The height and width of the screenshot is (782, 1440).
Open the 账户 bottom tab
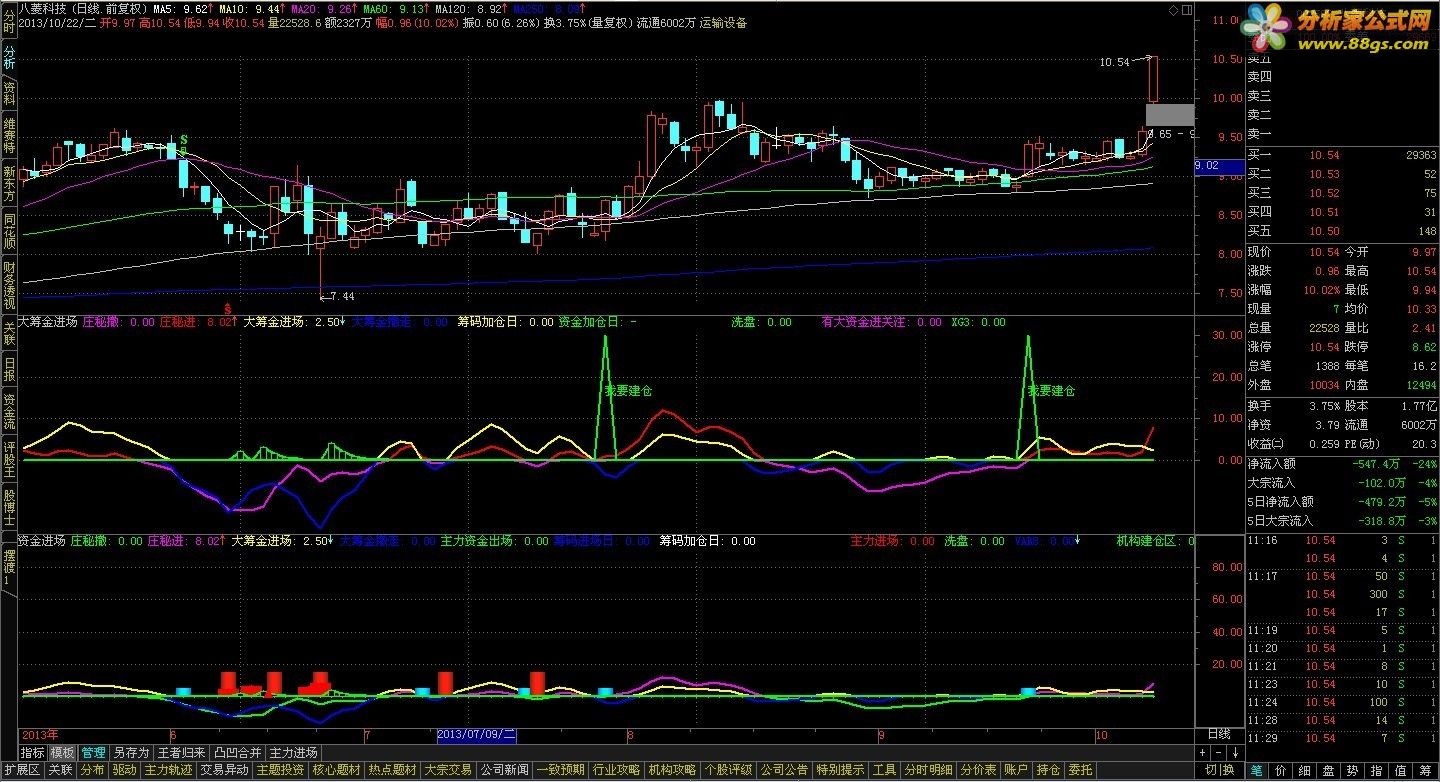pyautogui.click(x=1015, y=770)
